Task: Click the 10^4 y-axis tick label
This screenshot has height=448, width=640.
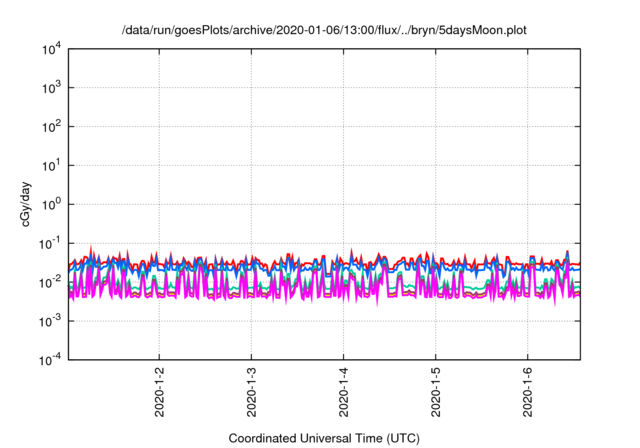Action: point(50,49)
